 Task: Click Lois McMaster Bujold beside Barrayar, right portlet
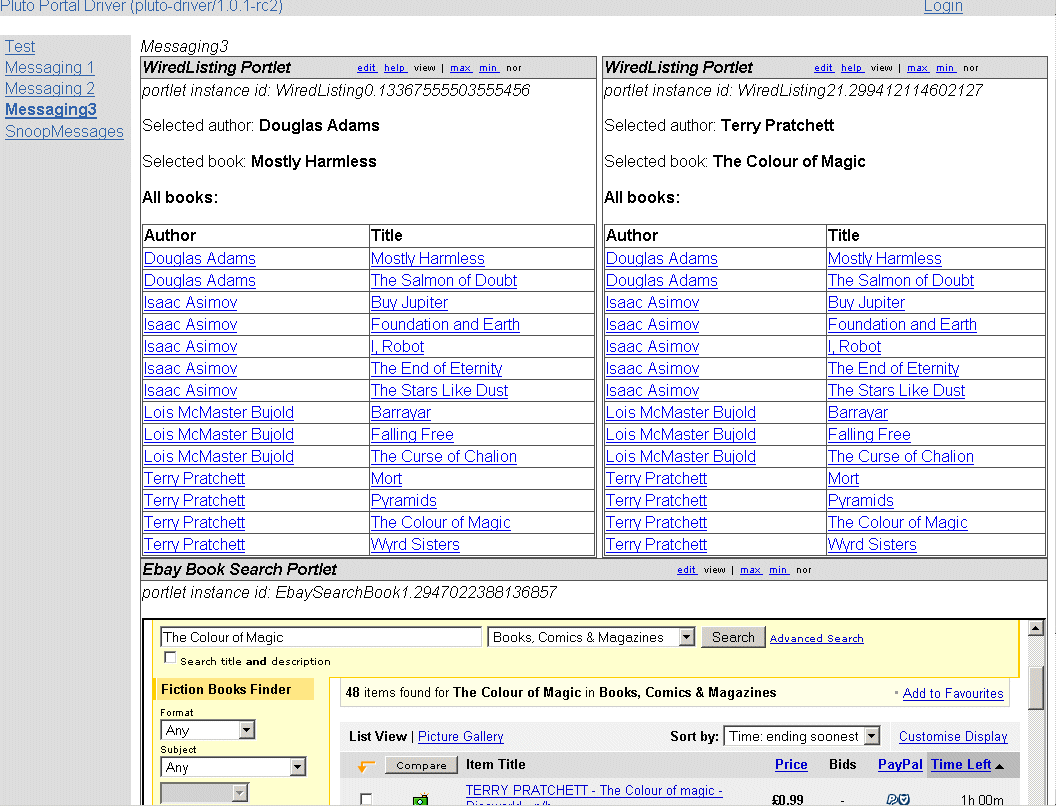[x=681, y=413]
